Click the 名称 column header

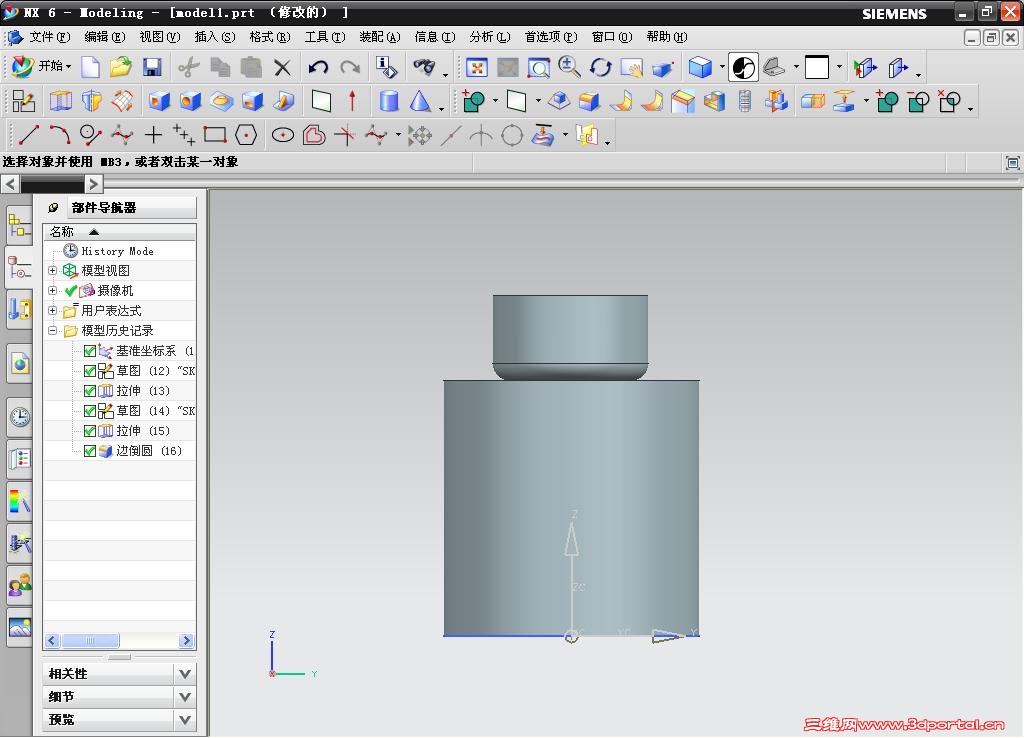62,231
